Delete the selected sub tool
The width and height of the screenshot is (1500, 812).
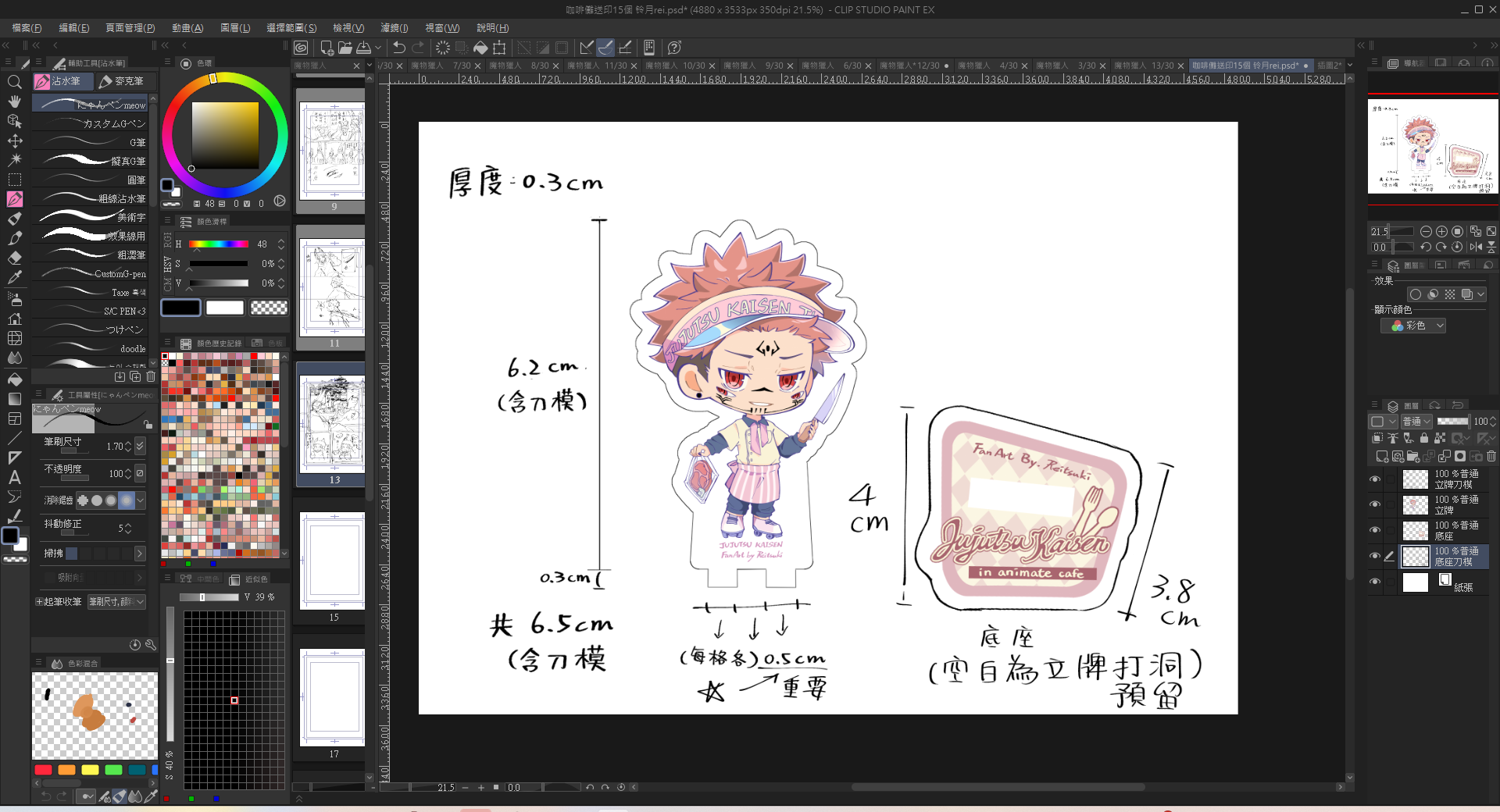coord(151,376)
